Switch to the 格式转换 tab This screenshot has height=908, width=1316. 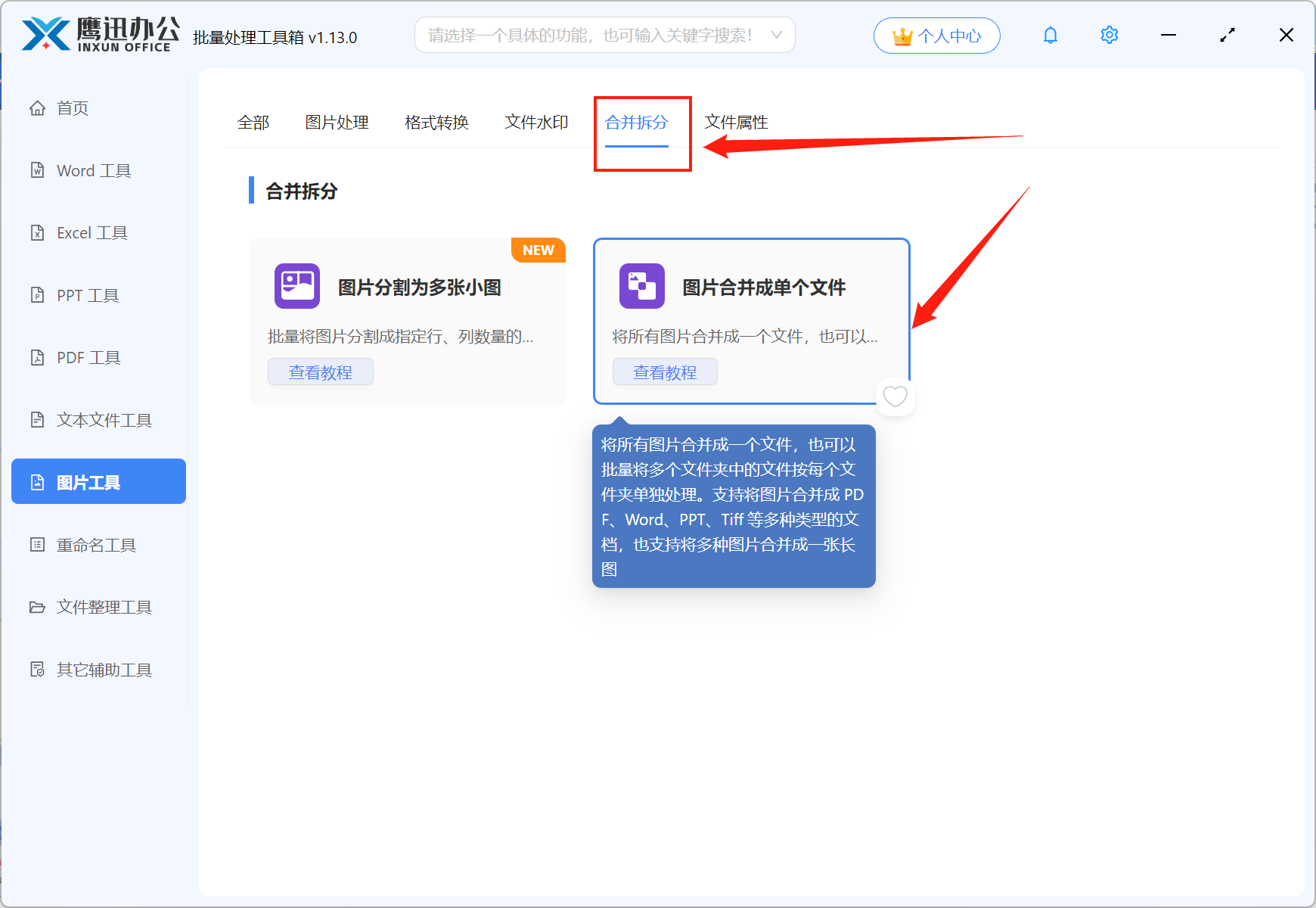pos(436,122)
